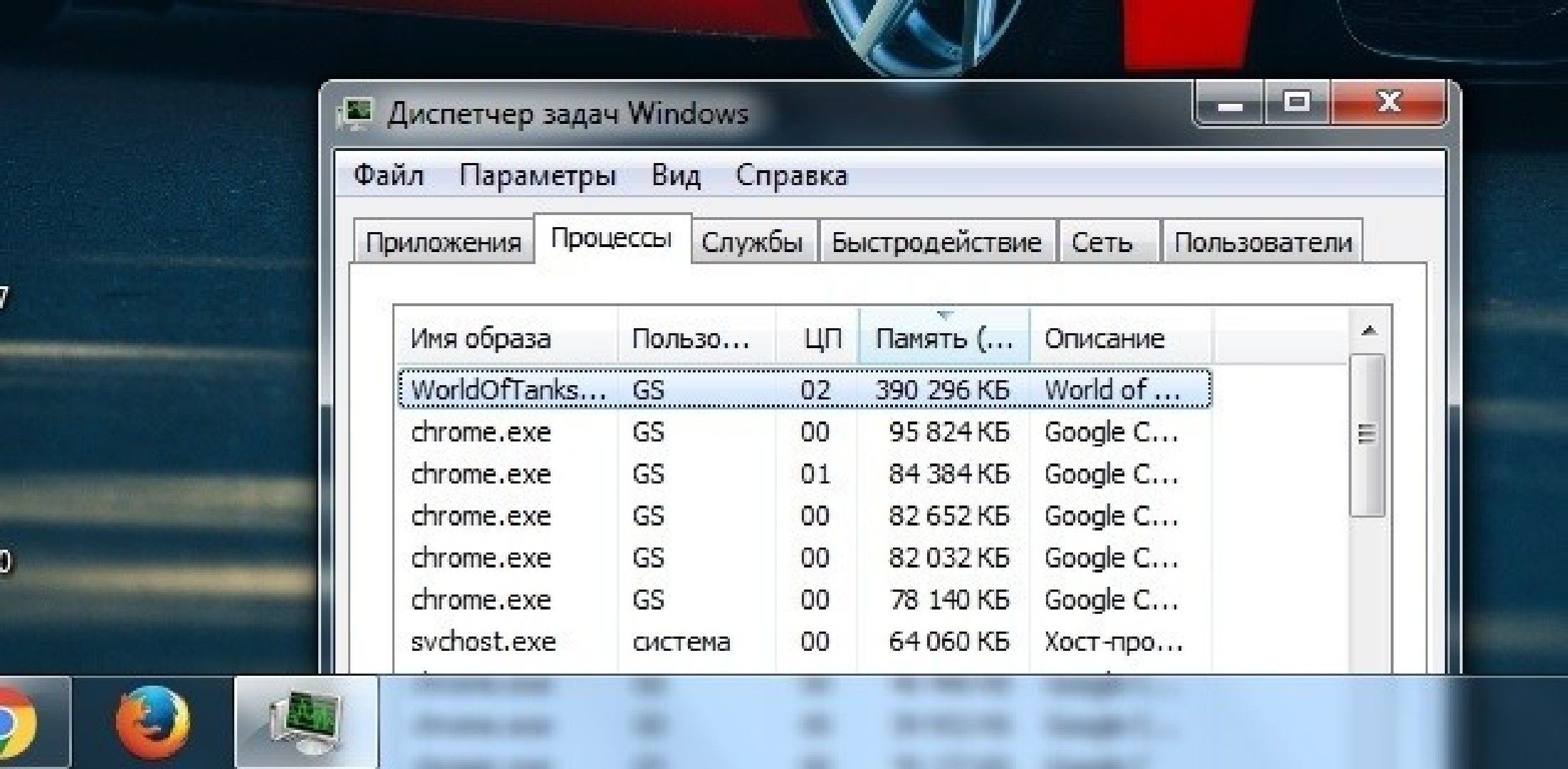Click Task Manager taskbar button
The width and height of the screenshot is (1568, 769).
point(306,723)
